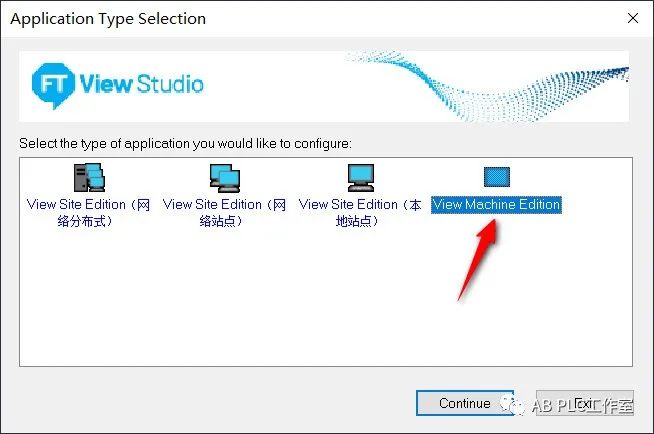Select the View Site Edition network distributed icon
Image resolution: width=654 pixels, height=434 pixels.
pyautogui.click(x=89, y=178)
